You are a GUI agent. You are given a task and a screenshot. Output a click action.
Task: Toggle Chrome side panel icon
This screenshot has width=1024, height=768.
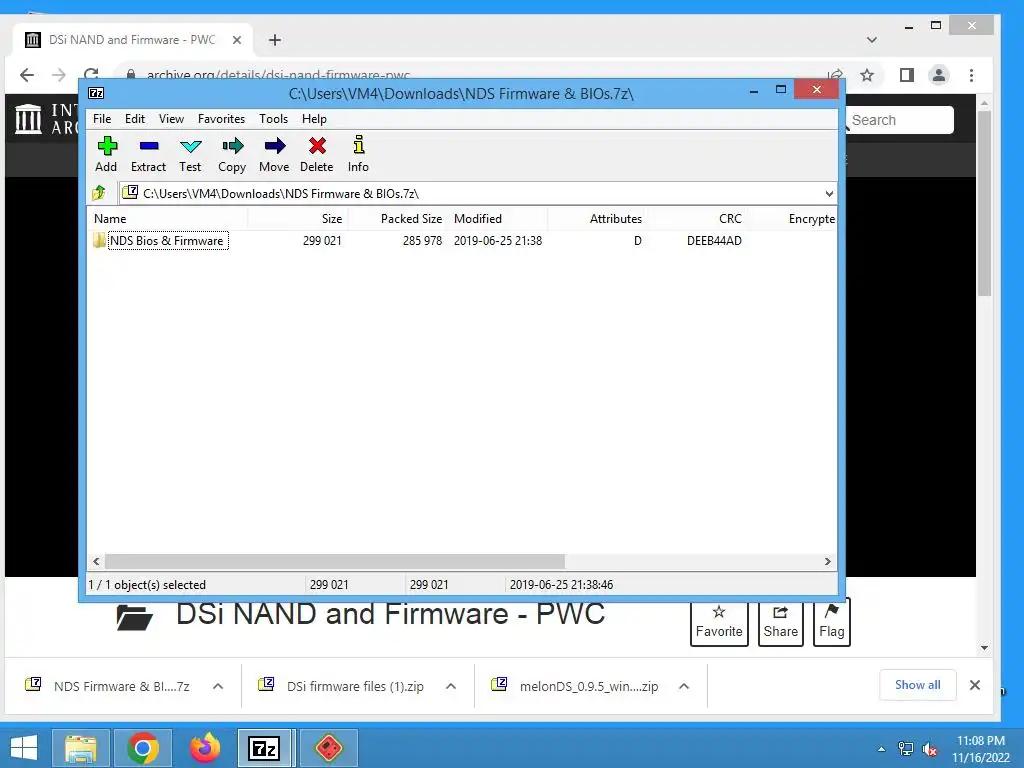tap(906, 75)
